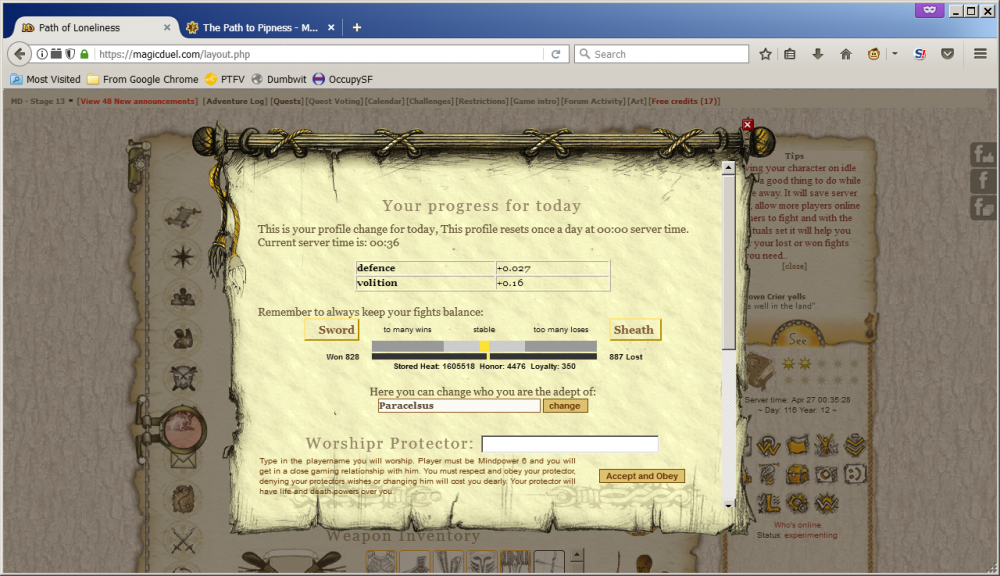This screenshot has width=1000, height=576.
Task: Close the scroll popup with red X
Action: coord(747,125)
